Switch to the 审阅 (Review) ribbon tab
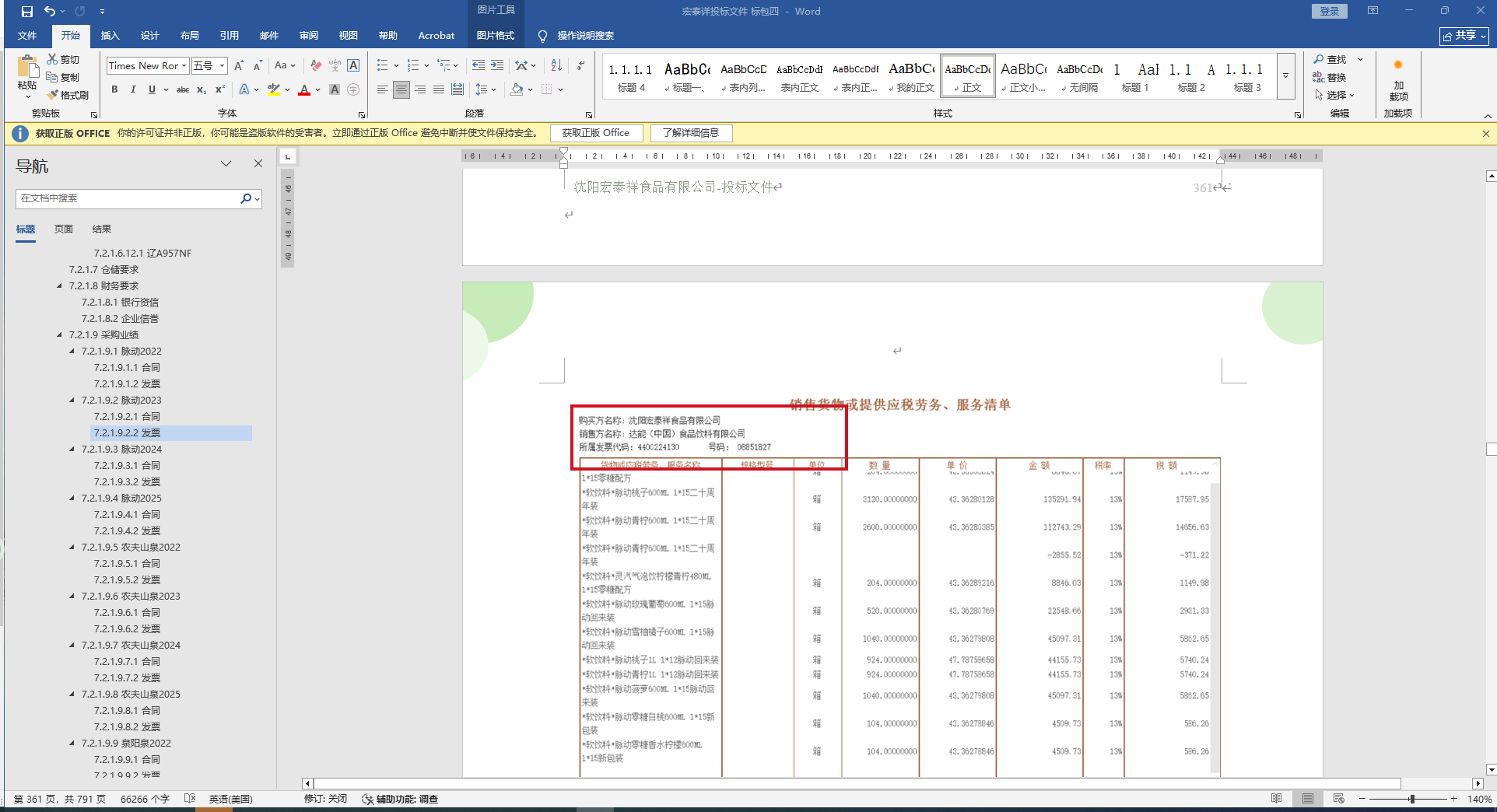Viewport: 1497px width, 812px height. [x=309, y=36]
